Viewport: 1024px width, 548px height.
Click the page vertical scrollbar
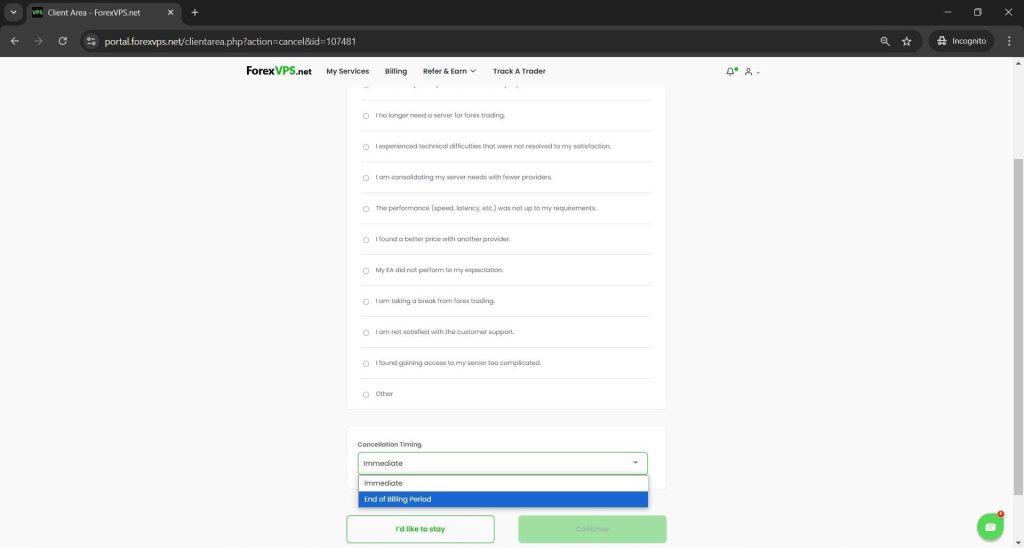click(x=1018, y=327)
